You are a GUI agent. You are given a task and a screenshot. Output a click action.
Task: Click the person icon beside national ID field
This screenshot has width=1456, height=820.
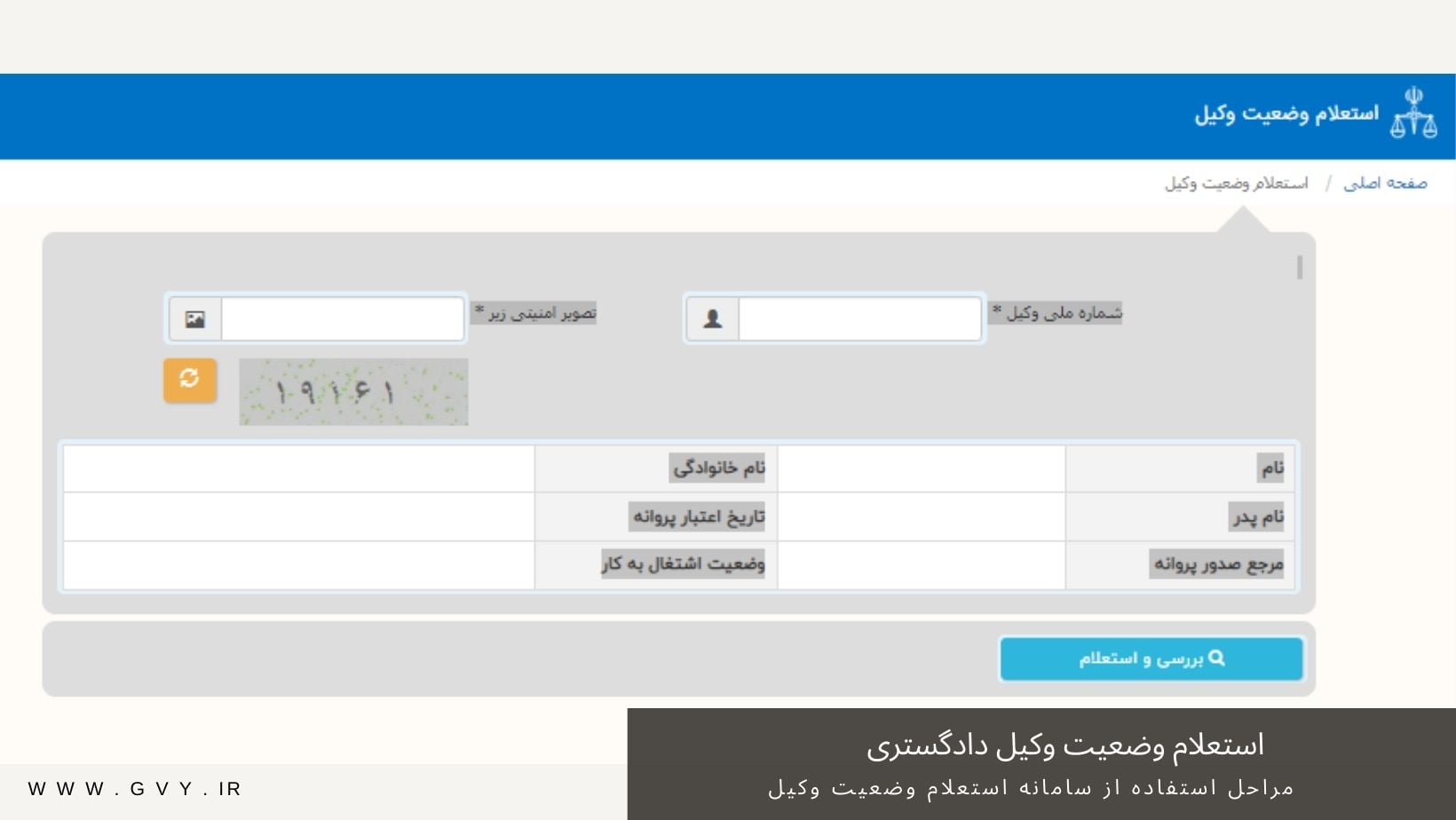[712, 319]
